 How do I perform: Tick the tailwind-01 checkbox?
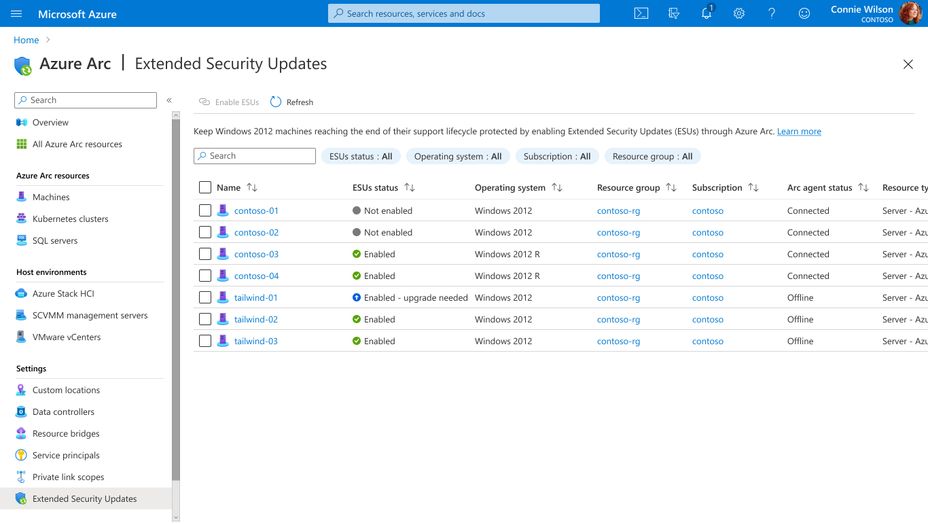point(205,297)
